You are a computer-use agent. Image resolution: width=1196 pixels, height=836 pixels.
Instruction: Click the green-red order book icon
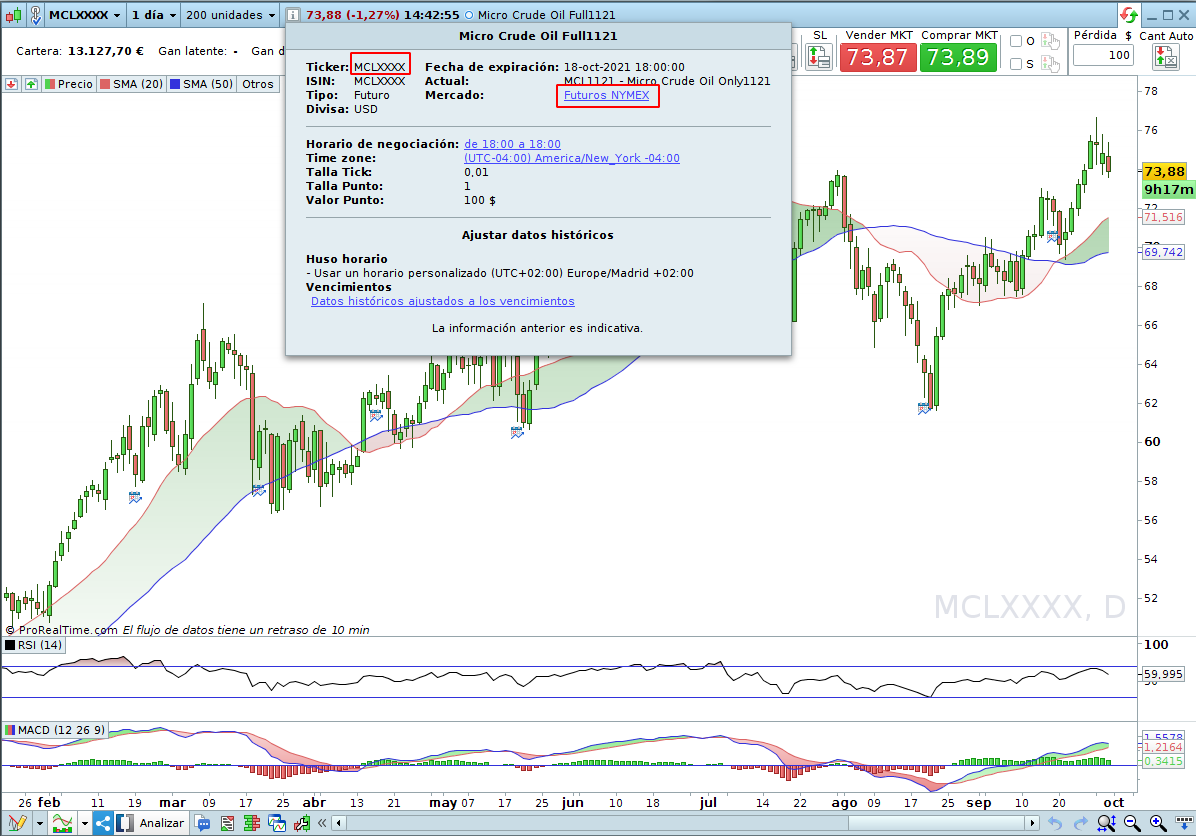tap(252, 823)
